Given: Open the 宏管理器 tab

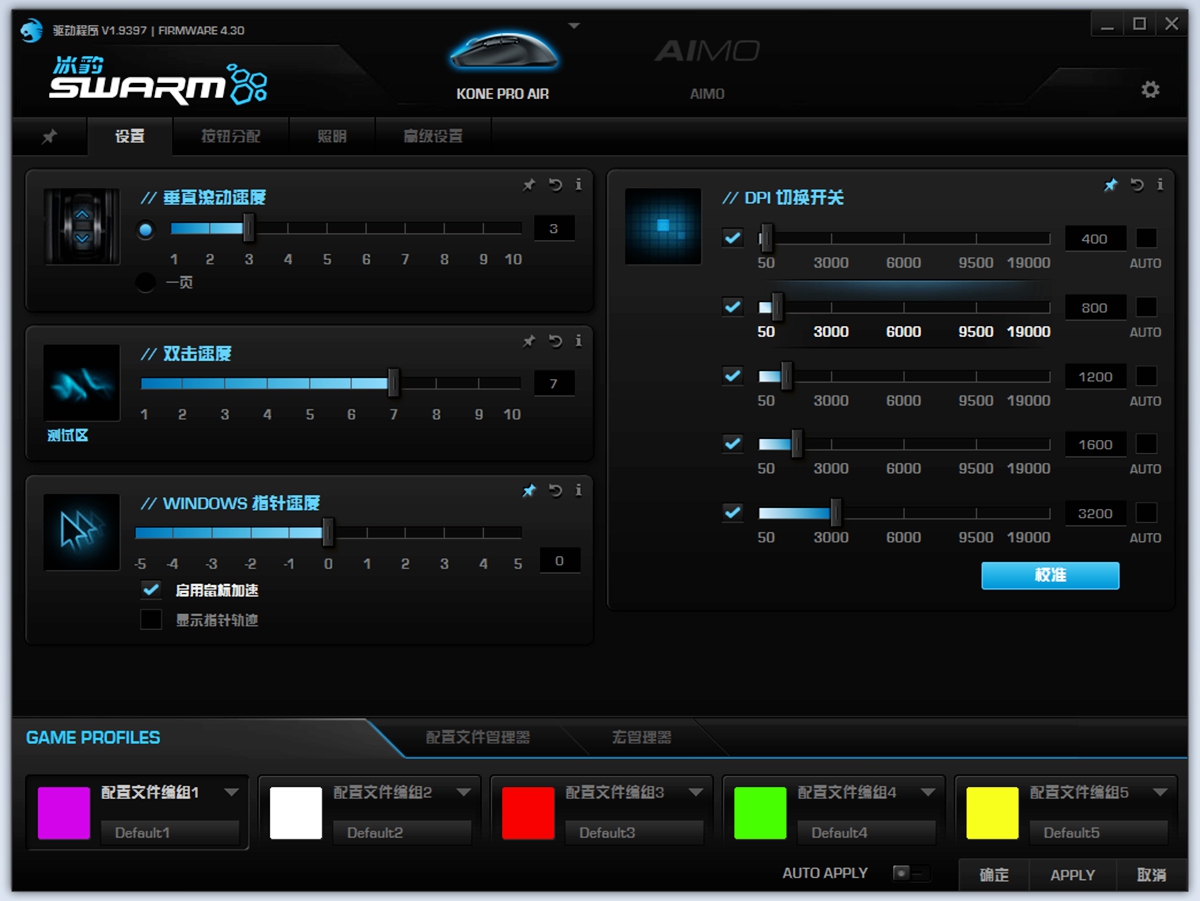Looking at the screenshot, I should point(642,738).
